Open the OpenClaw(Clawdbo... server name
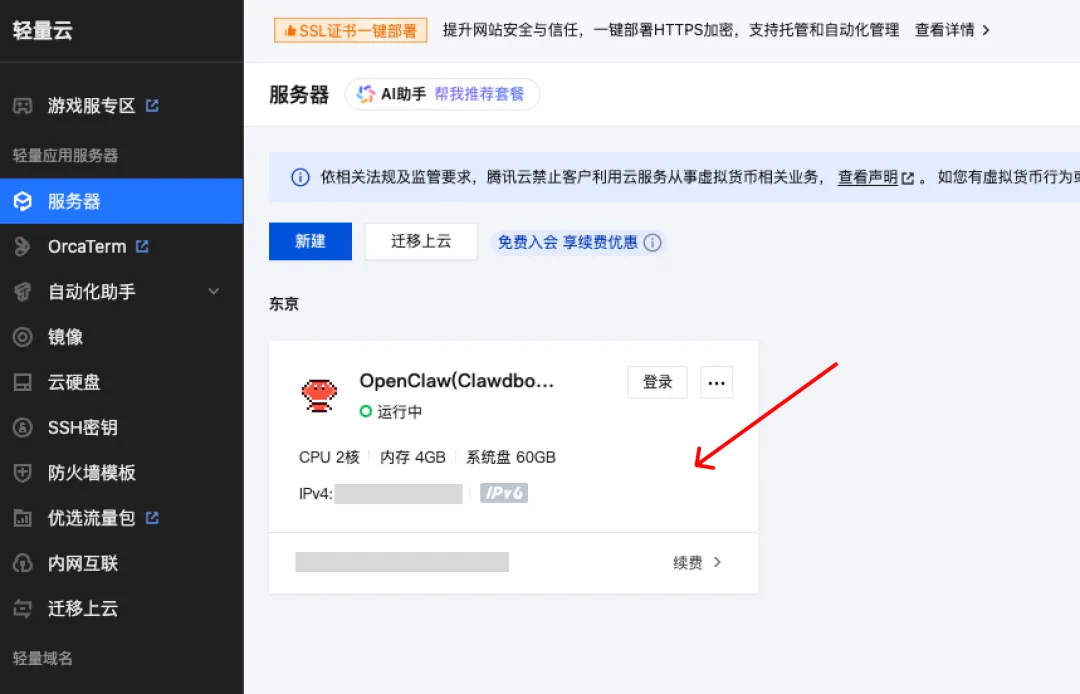The height and width of the screenshot is (694, 1080). click(457, 381)
